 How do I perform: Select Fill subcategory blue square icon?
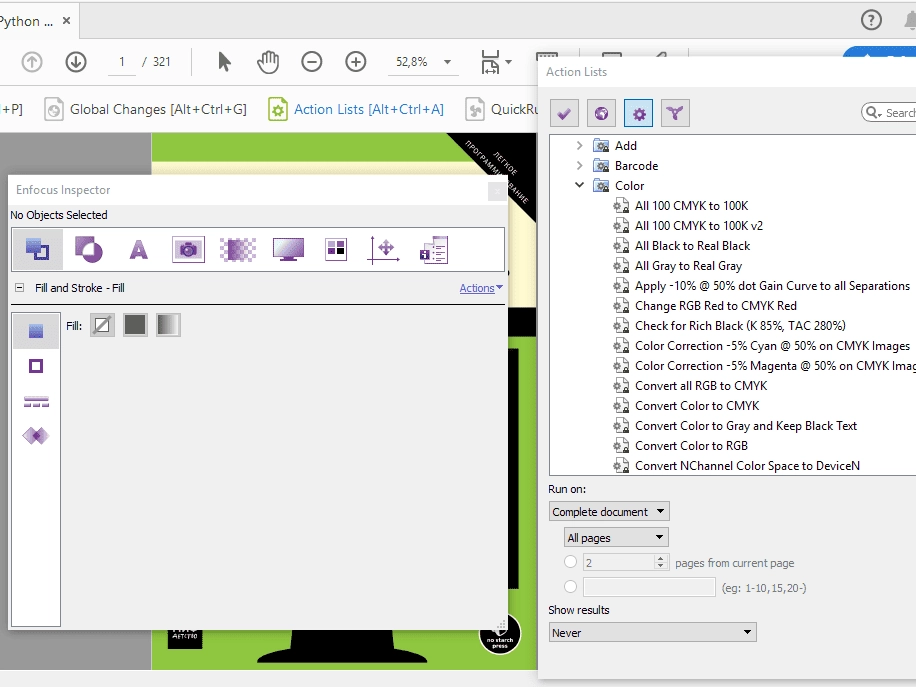point(36,331)
